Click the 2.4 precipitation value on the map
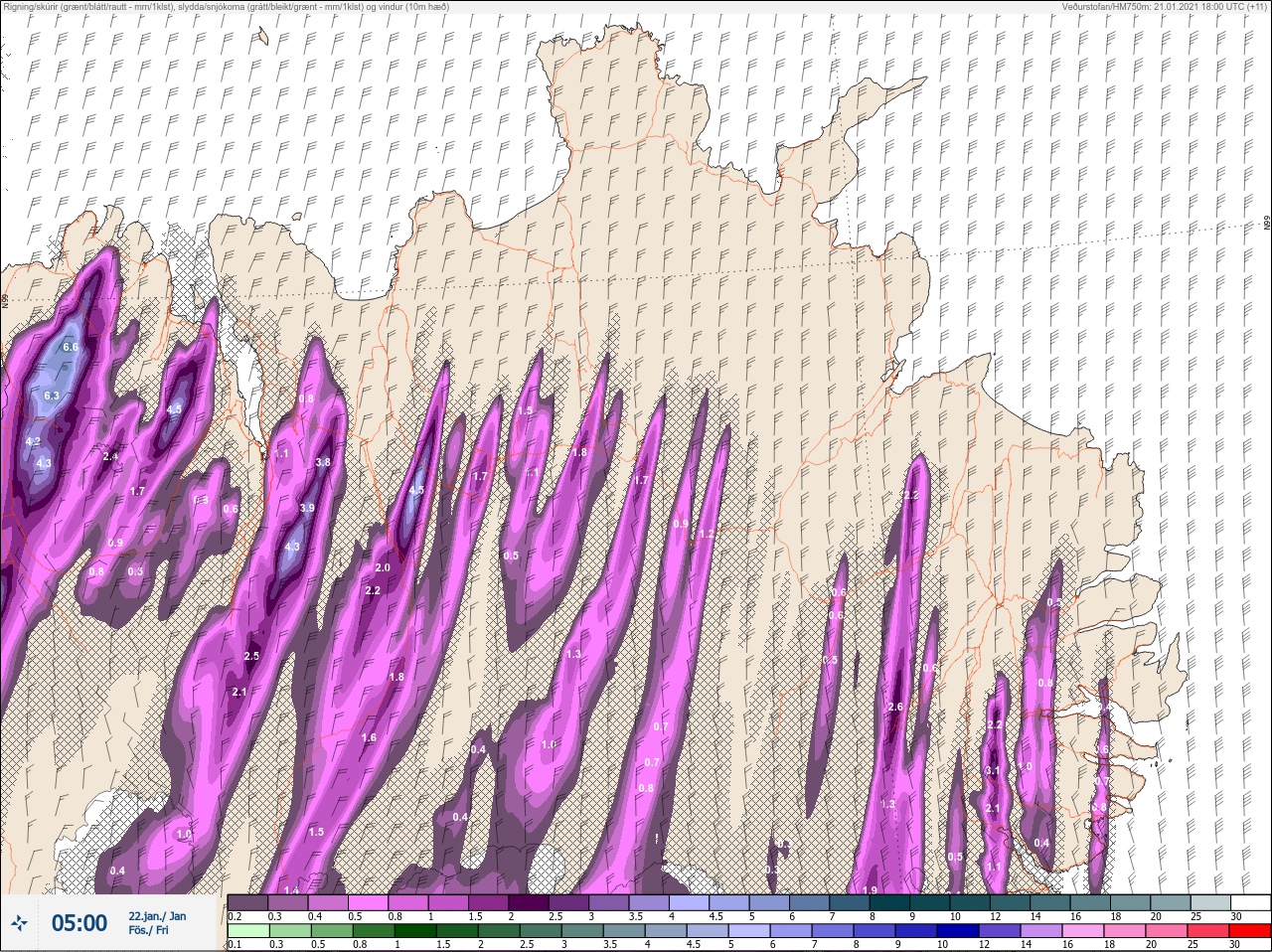This screenshot has width=1272, height=952. (111, 457)
